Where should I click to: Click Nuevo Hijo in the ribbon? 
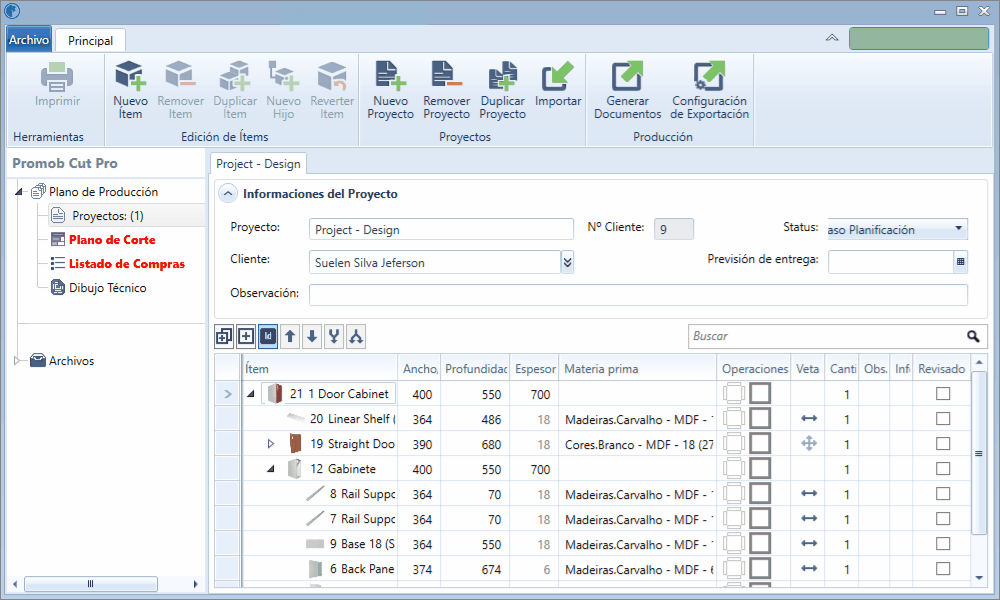pos(283,90)
